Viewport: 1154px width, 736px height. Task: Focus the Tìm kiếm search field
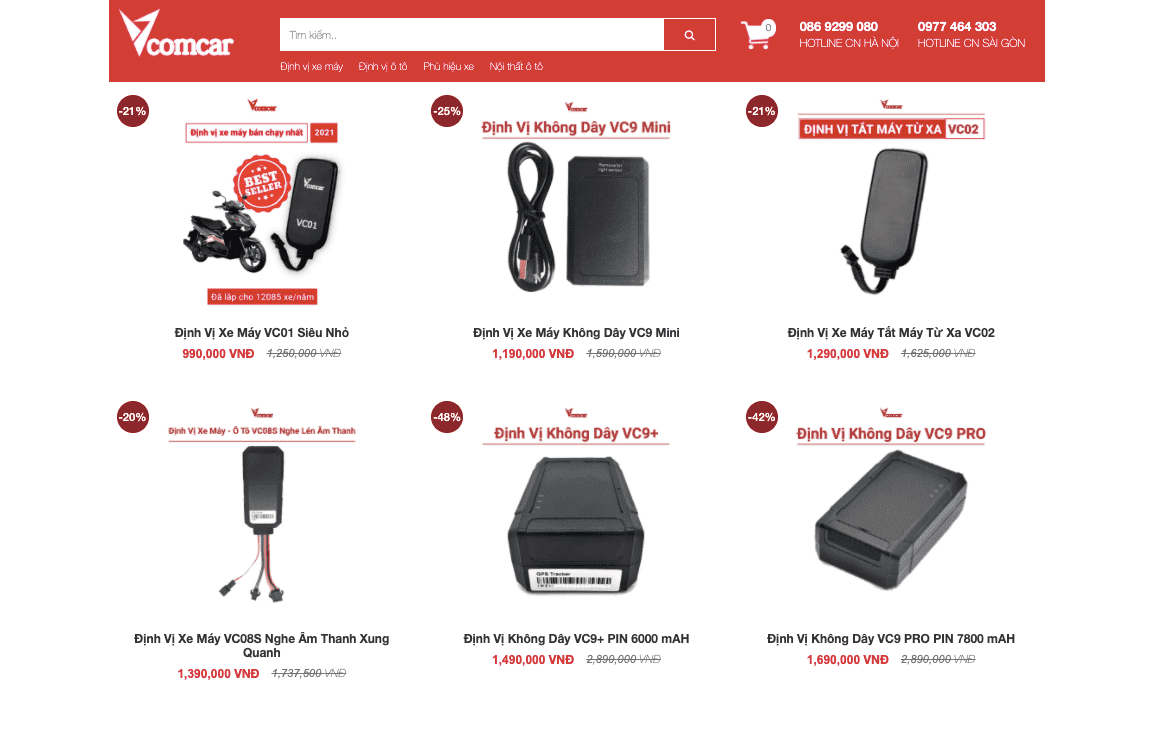click(472, 35)
